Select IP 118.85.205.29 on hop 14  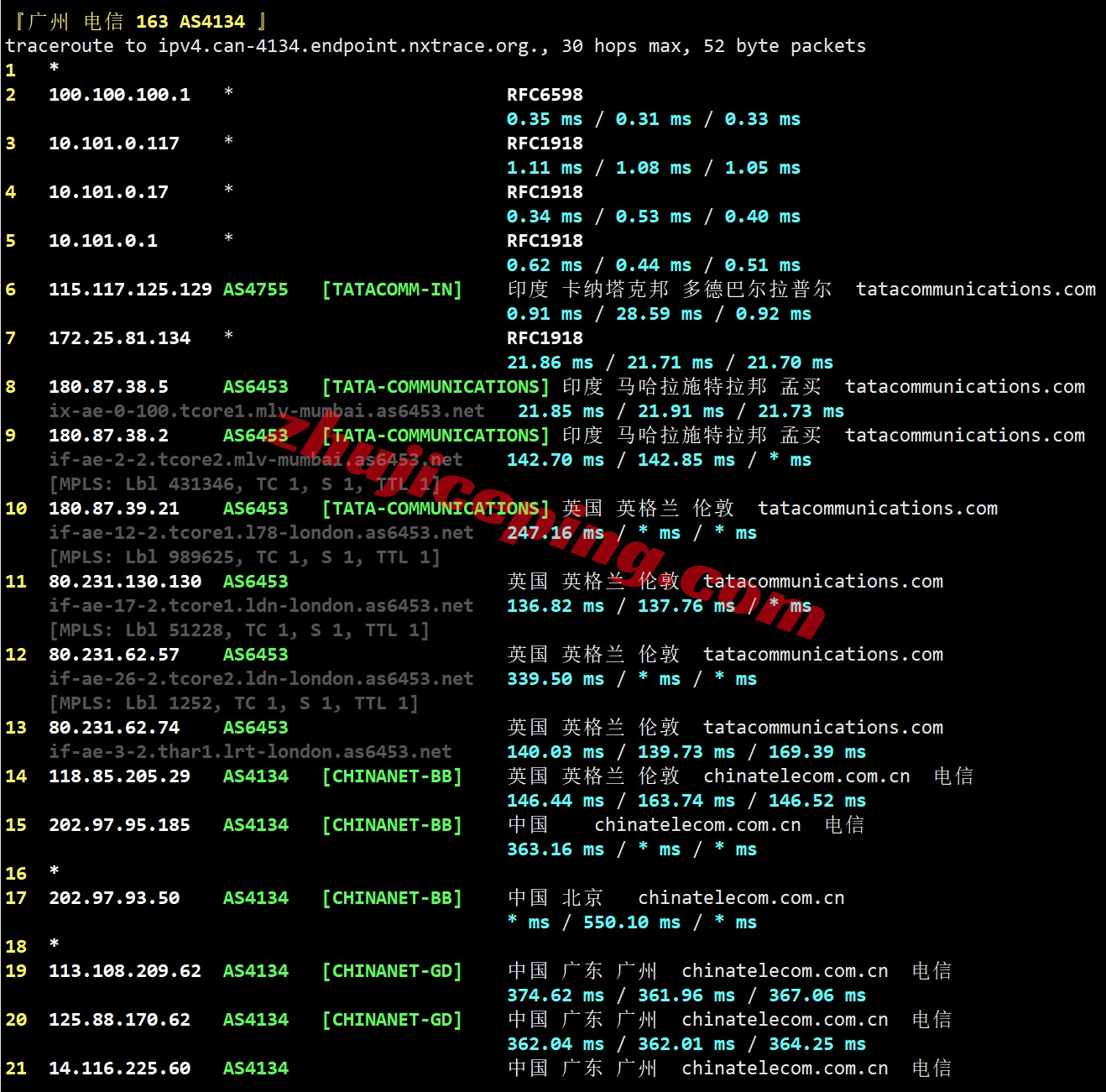pyautogui.click(x=119, y=776)
